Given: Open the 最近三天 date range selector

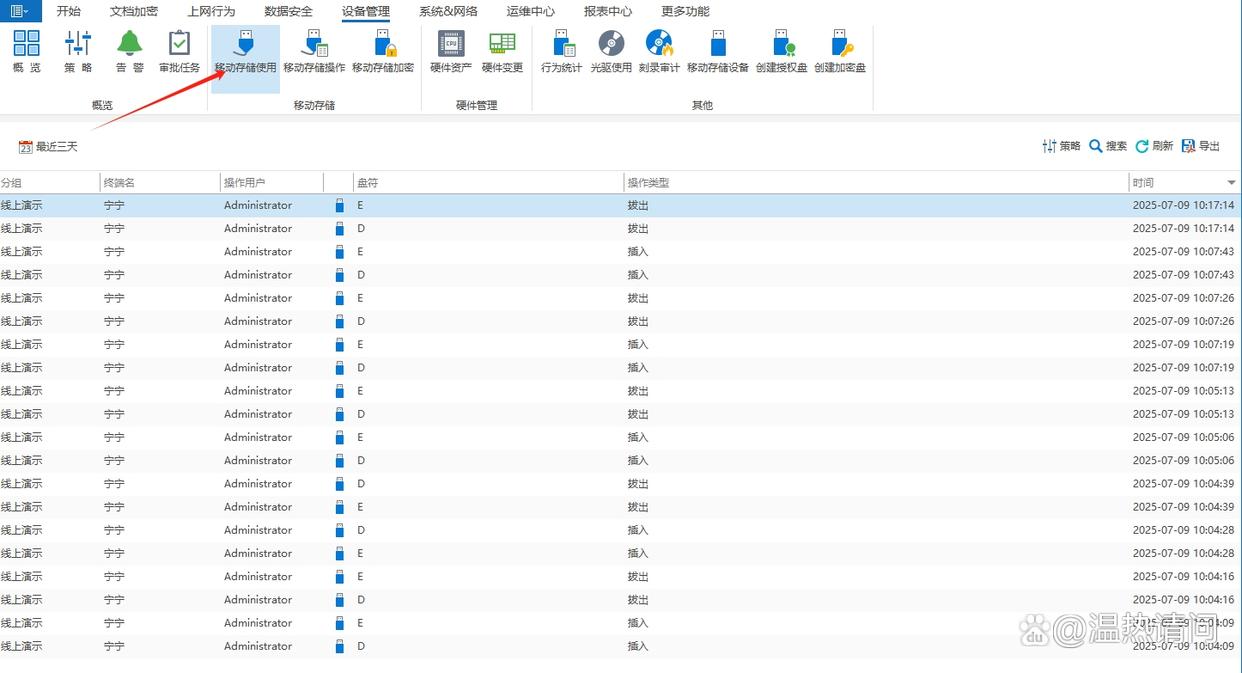Looking at the screenshot, I should 48,147.
